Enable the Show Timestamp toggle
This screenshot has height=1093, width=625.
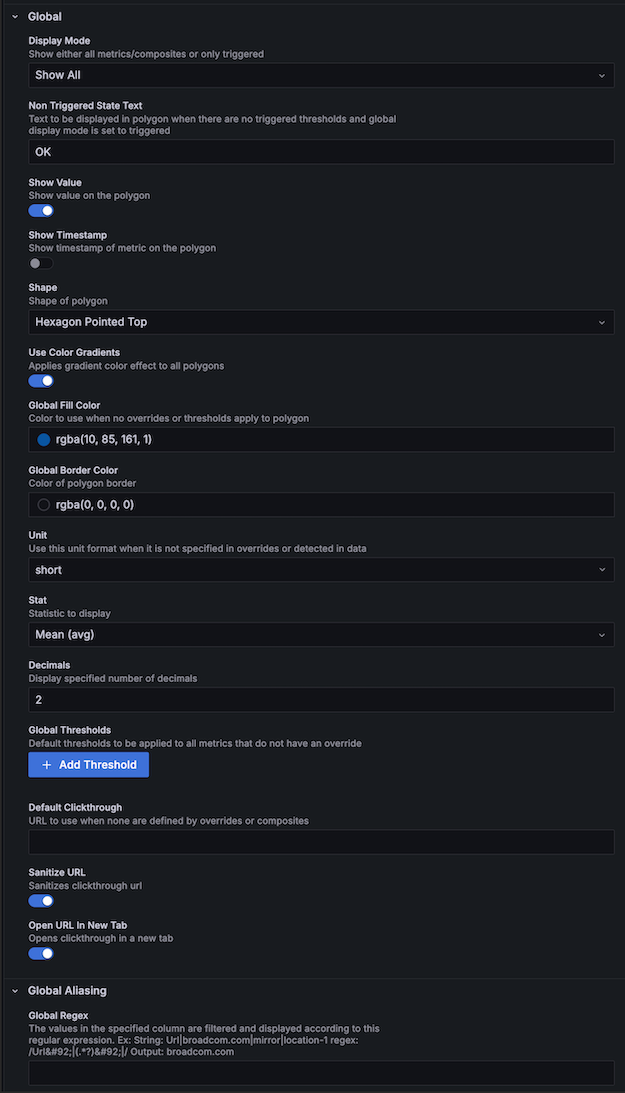click(41, 263)
